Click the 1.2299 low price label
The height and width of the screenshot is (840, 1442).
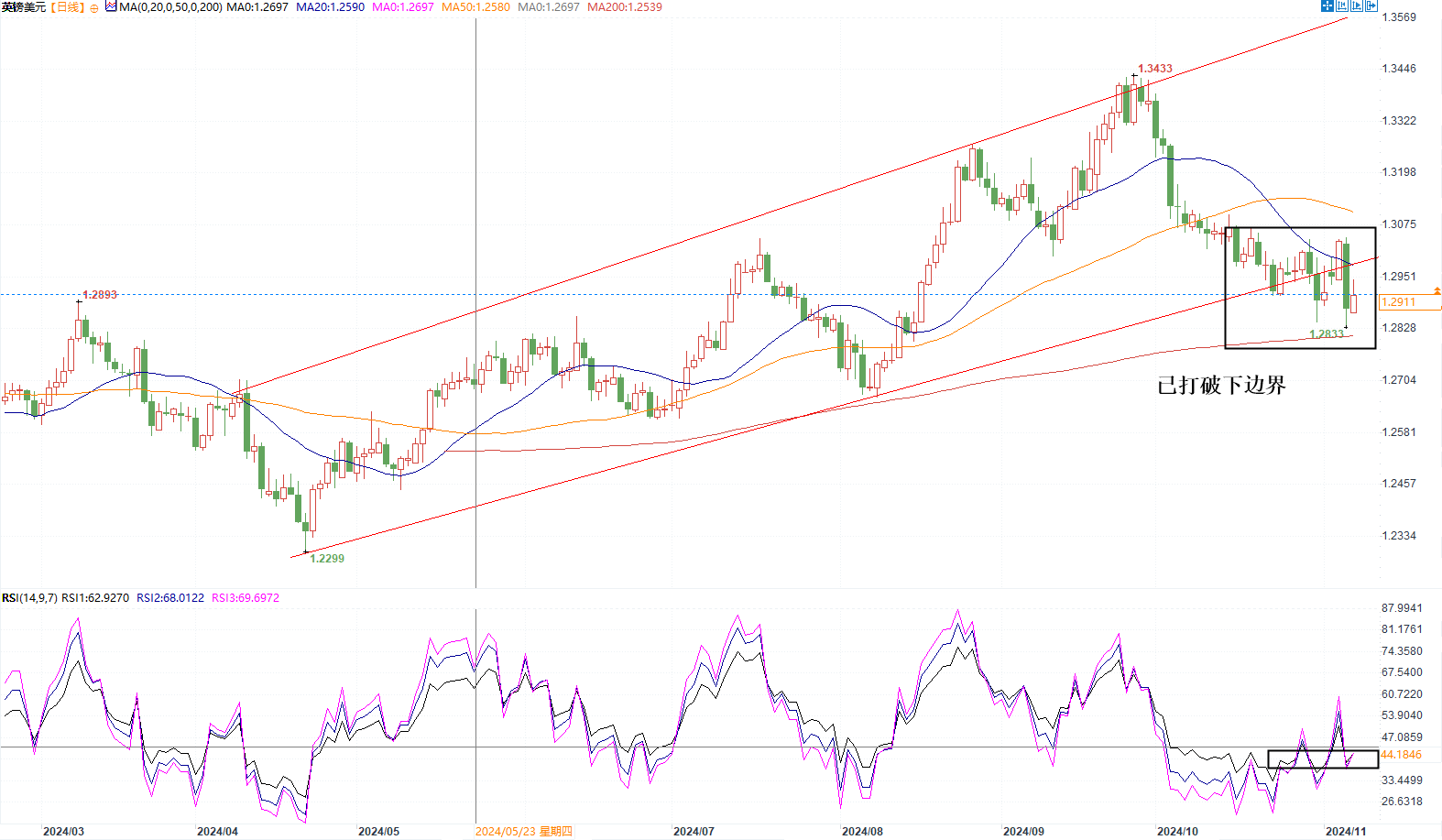(327, 559)
